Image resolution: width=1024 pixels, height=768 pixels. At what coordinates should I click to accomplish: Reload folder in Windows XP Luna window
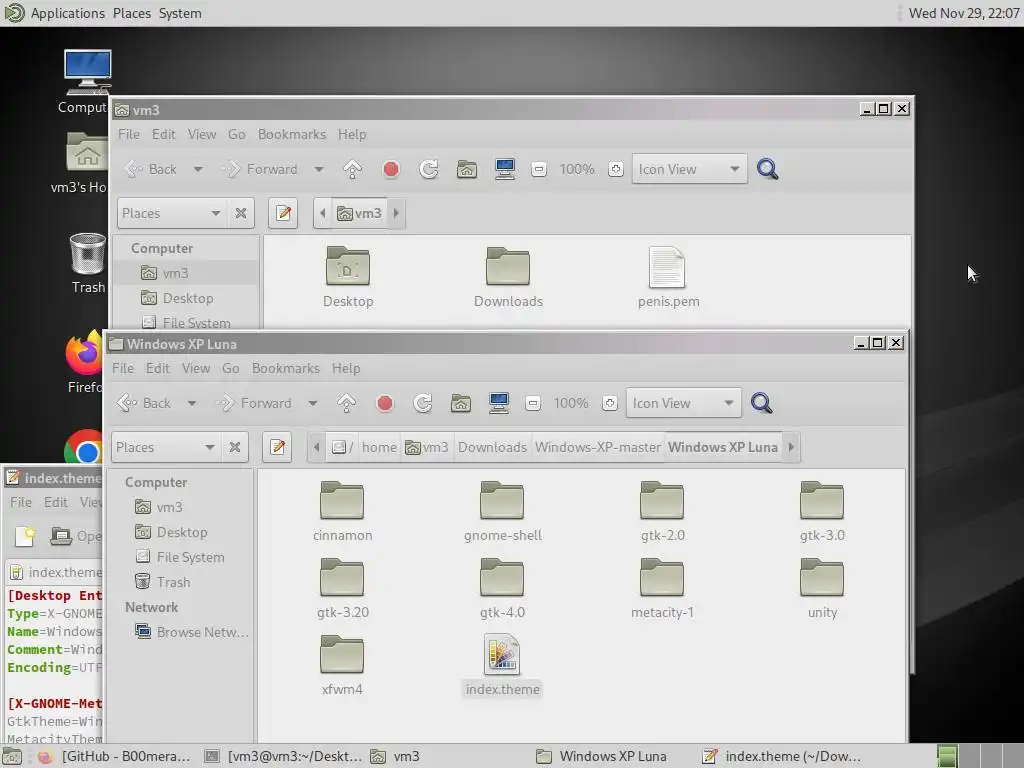423,403
